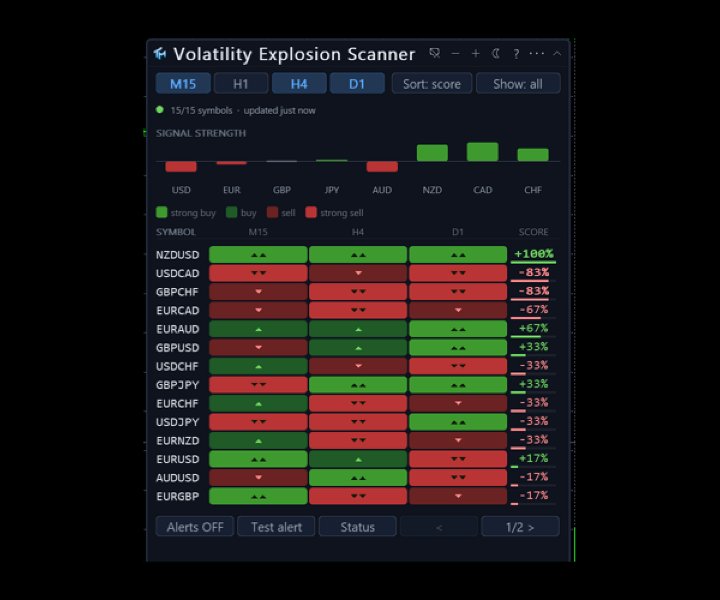This screenshot has width=720, height=600.
Task: Click the plus icon in panel header
Action: coord(475,54)
